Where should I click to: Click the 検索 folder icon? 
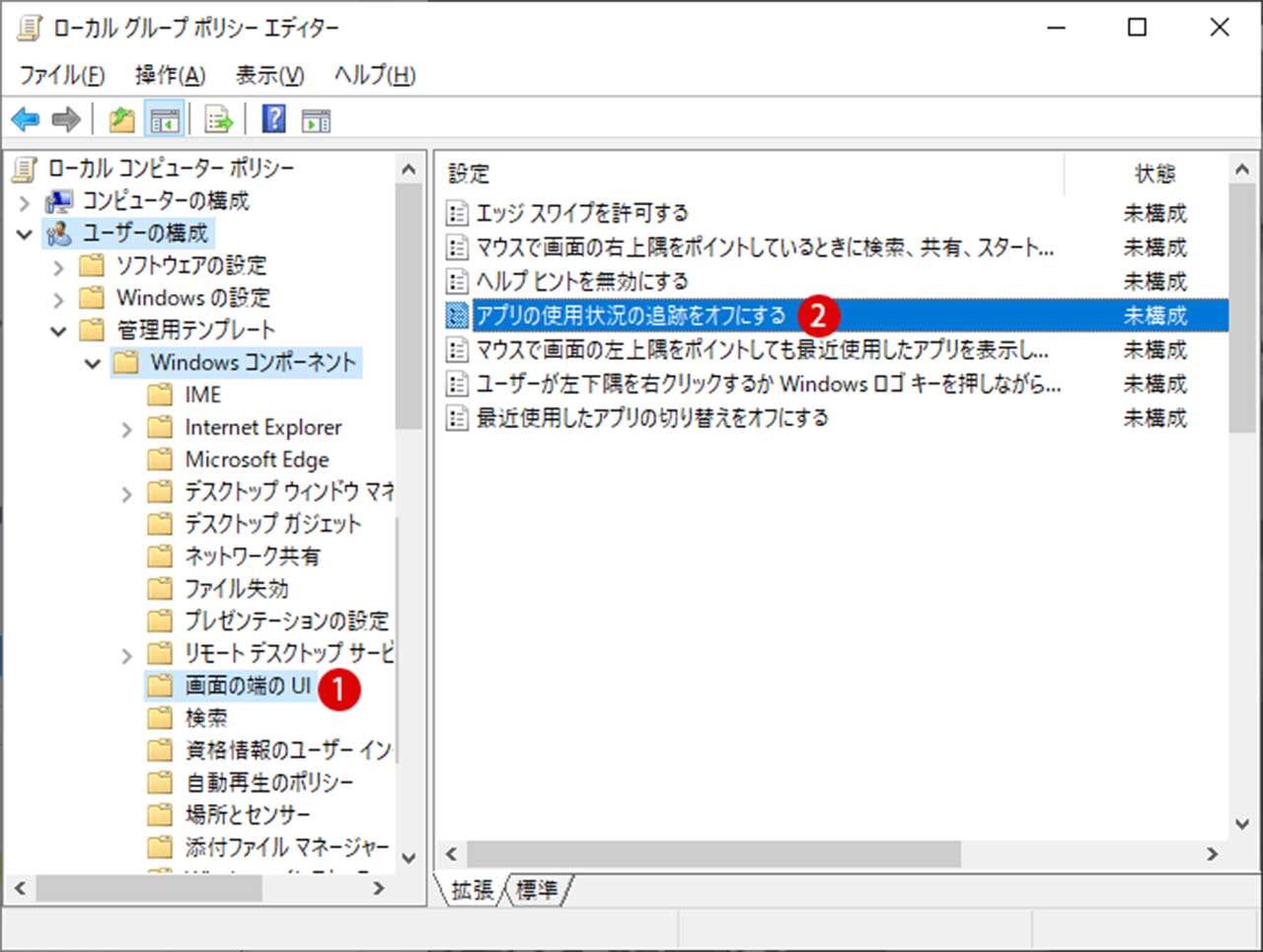pos(160,718)
